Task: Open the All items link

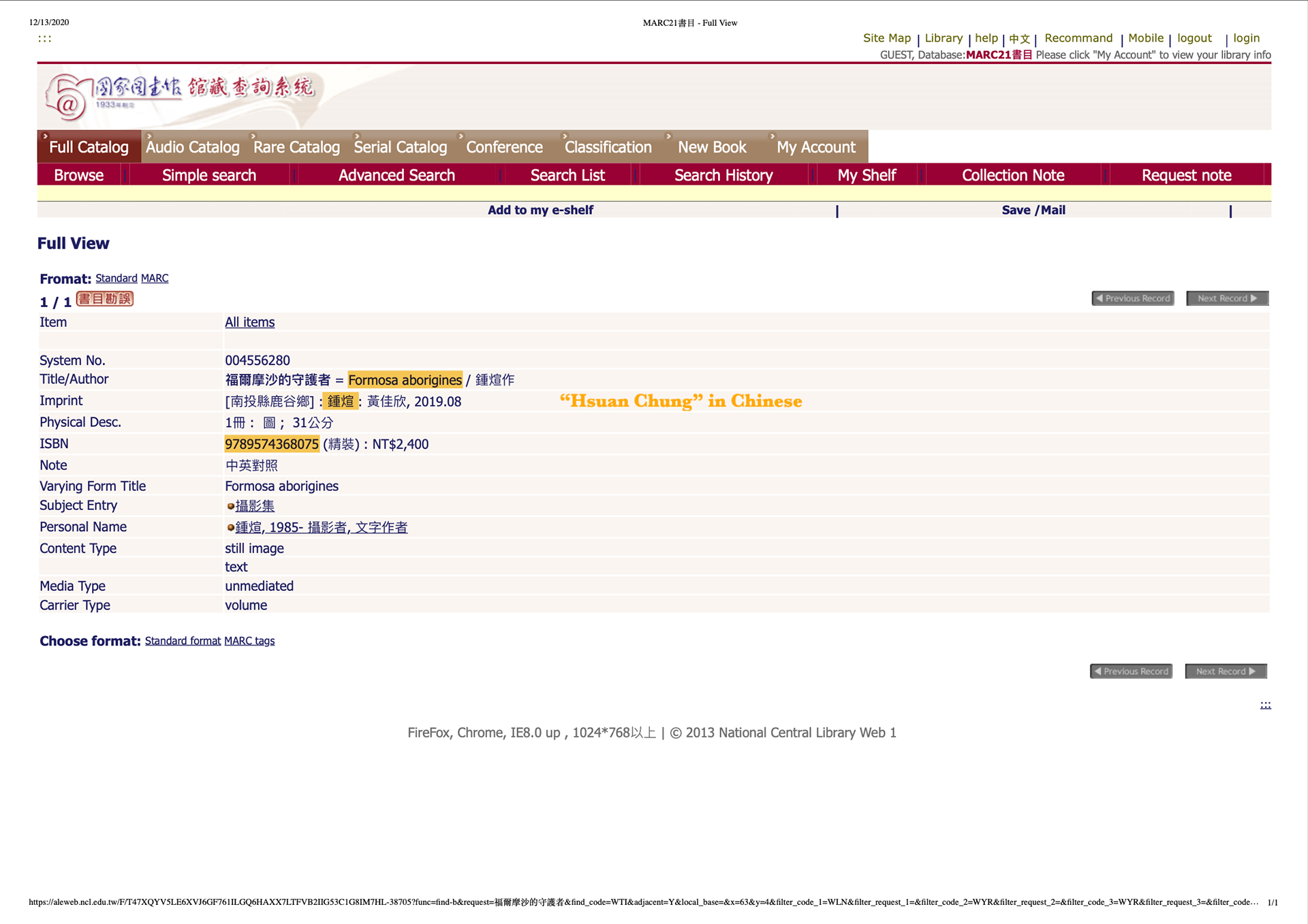Action: [249, 322]
